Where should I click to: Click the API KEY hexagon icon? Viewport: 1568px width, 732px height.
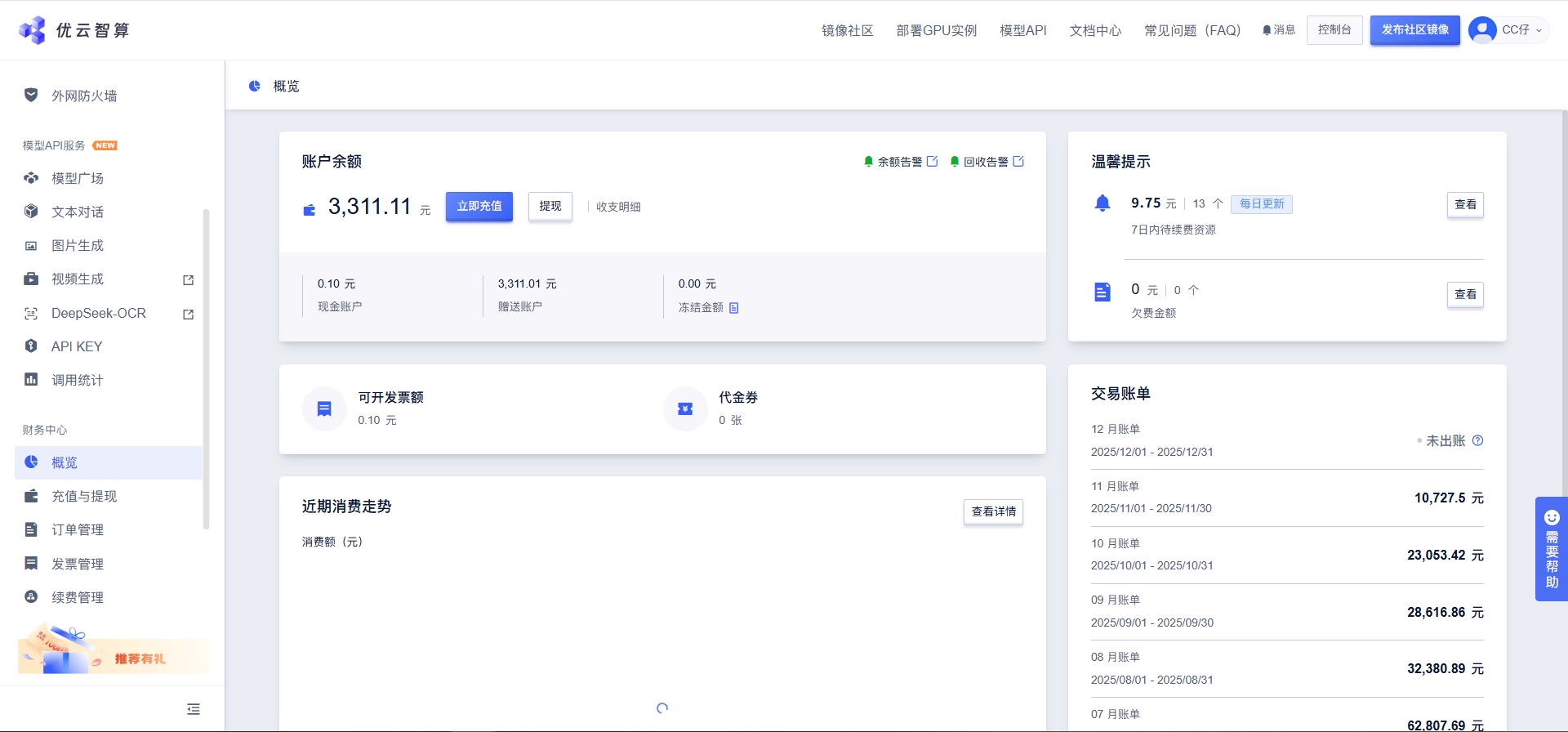[x=31, y=346]
